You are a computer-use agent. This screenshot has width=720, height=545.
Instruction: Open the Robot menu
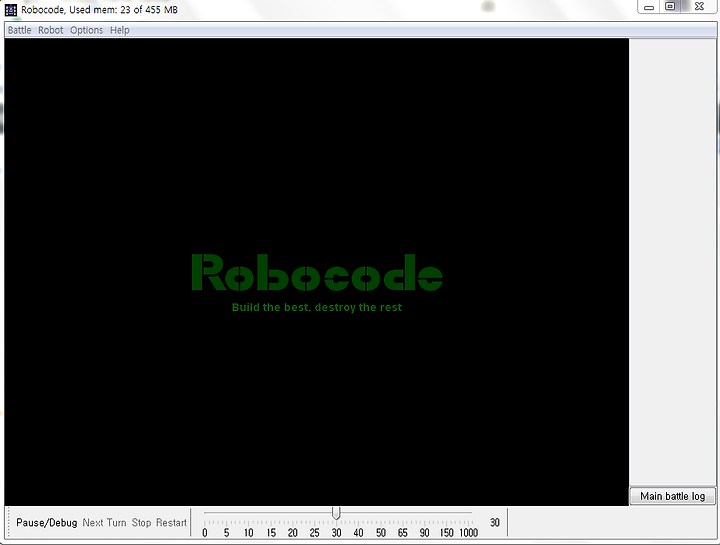[51, 30]
